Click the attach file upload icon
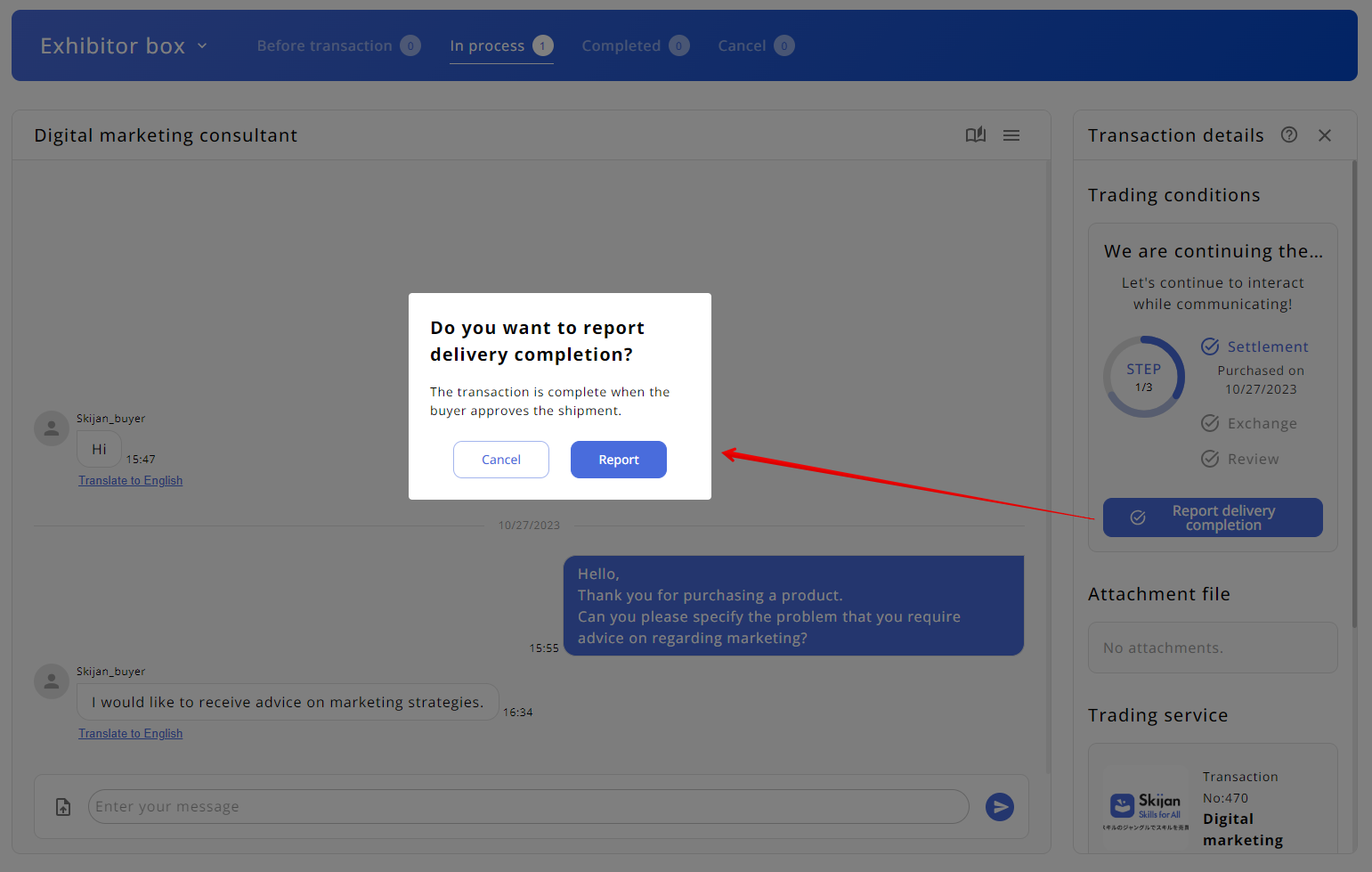This screenshot has width=1372, height=872. [x=63, y=807]
